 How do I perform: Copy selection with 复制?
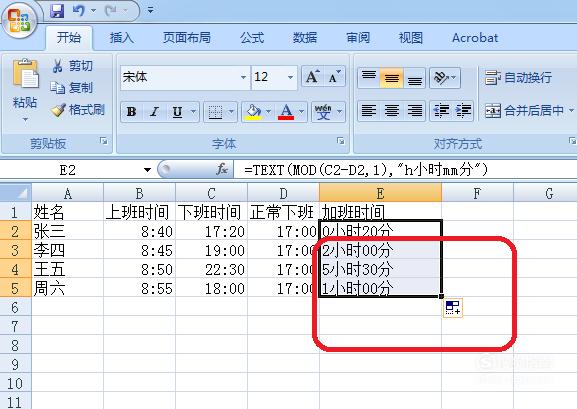click(72, 88)
